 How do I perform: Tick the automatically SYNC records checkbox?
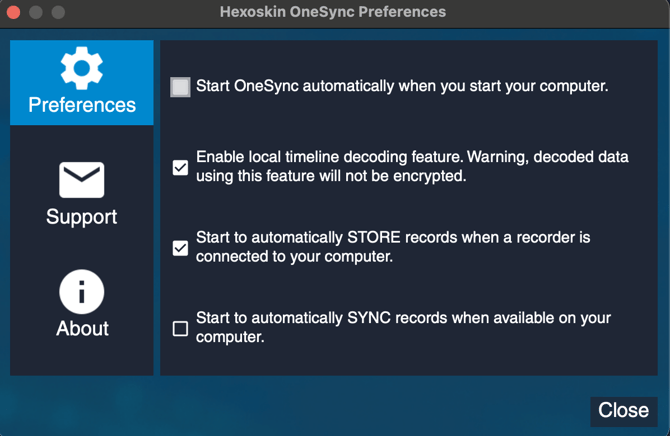(180, 328)
